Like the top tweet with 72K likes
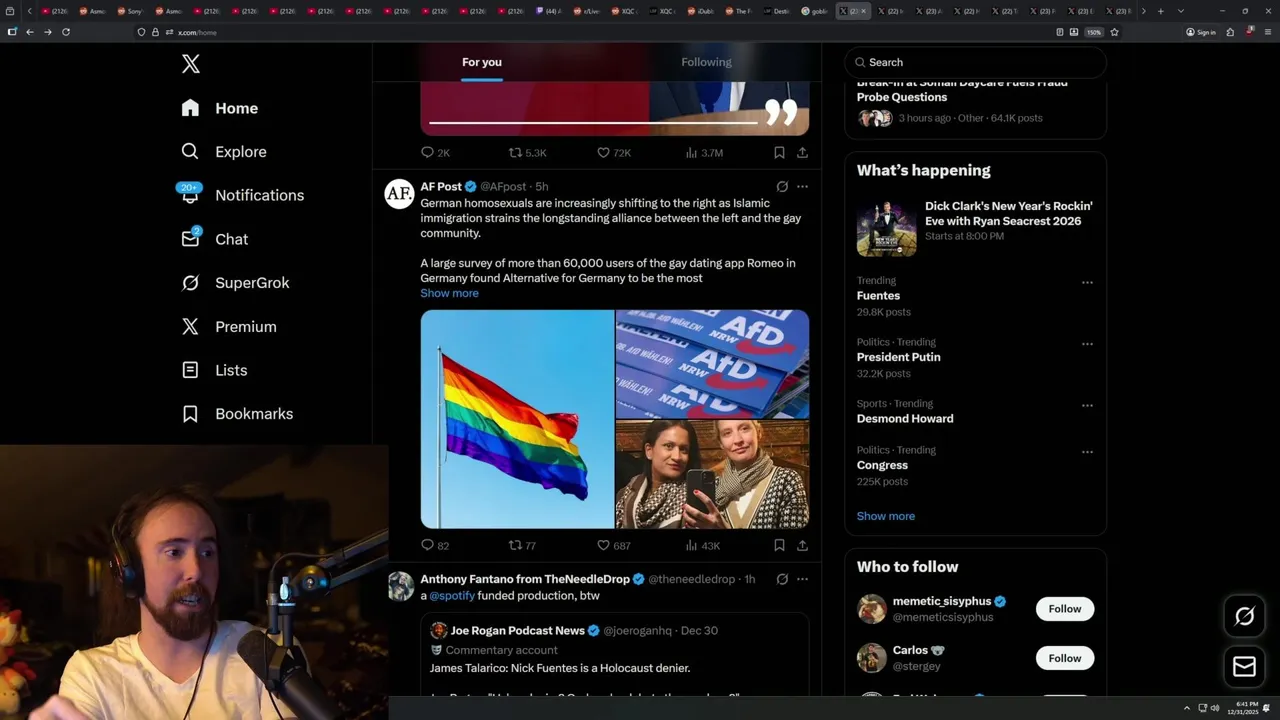 pyautogui.click(x=613, y=153)
